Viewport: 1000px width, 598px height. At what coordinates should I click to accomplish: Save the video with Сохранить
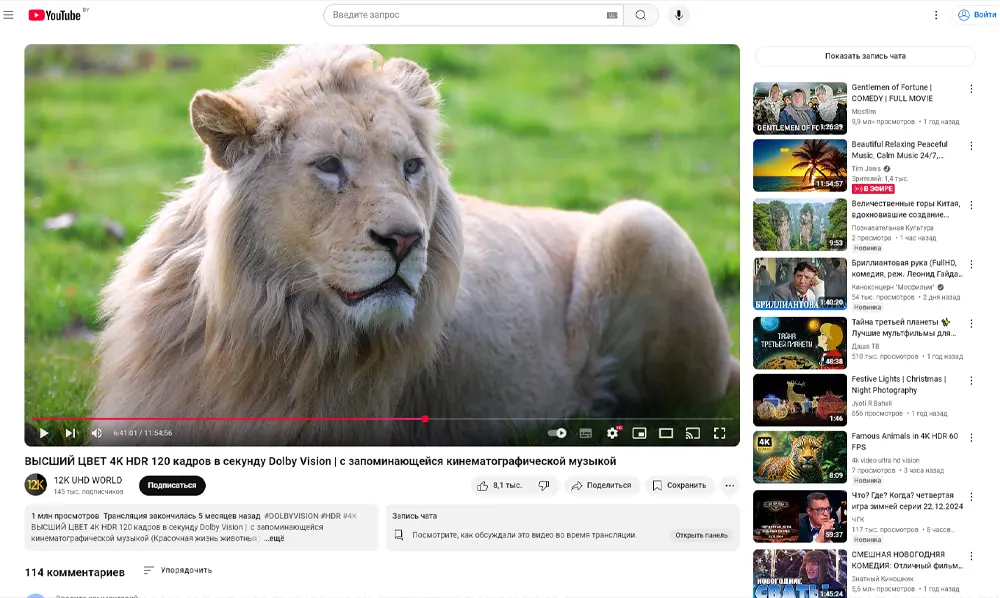679,485
